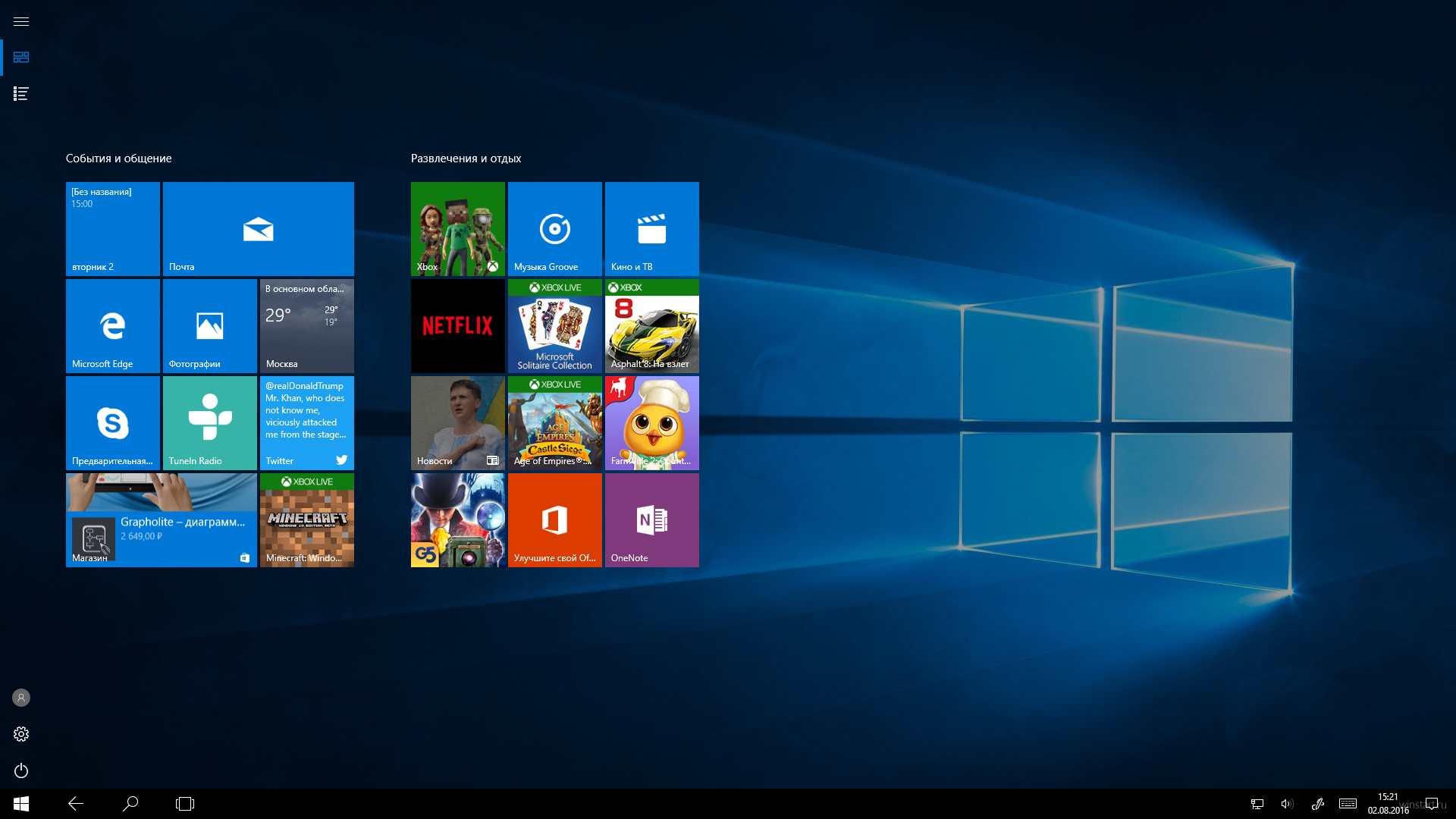Open the Фотографии photos tile
Viewport: 1456px width, 819px height.
pos(210,326)
